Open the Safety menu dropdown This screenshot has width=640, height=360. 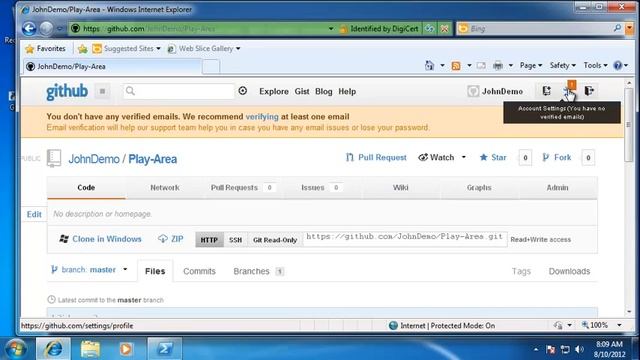(562, 65)
